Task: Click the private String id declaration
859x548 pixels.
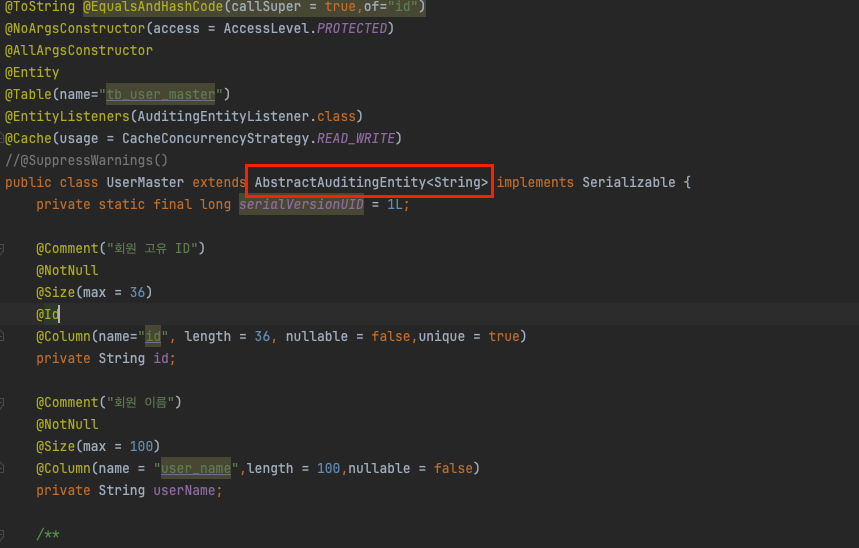Action: pyautogui.click(x=106, y=358)
